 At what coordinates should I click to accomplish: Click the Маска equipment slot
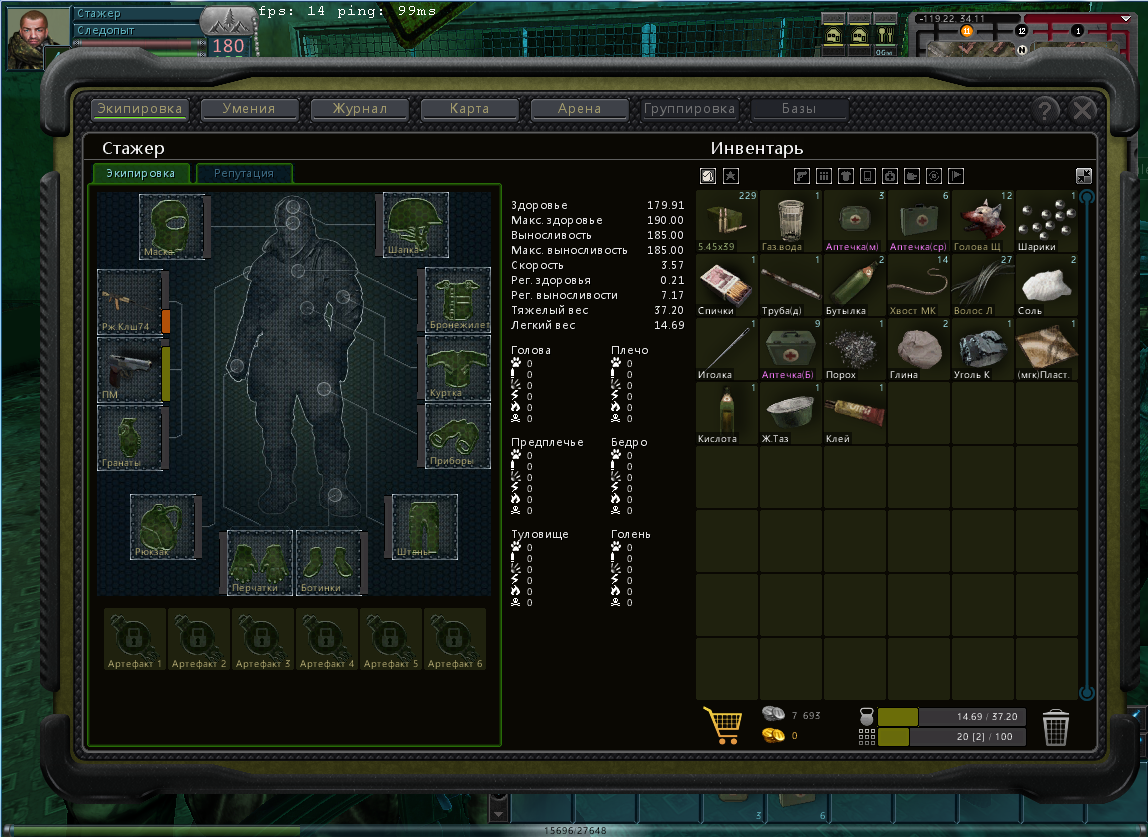[172, 226]
